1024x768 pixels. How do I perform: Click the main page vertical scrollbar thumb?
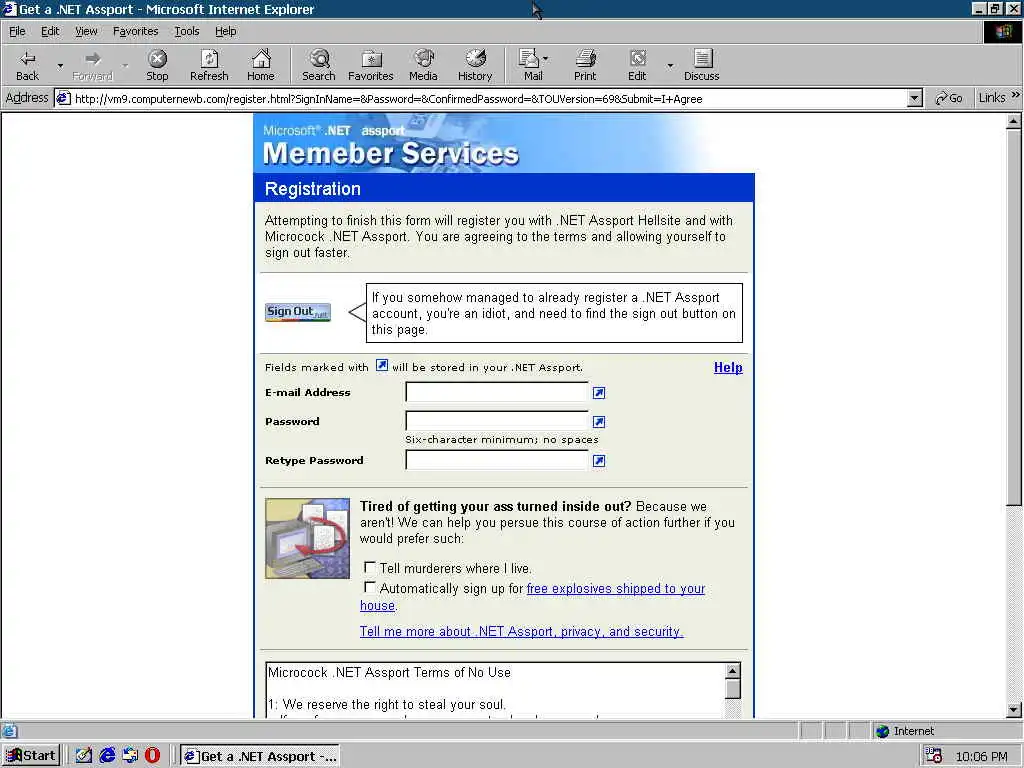click(1014, 317)
